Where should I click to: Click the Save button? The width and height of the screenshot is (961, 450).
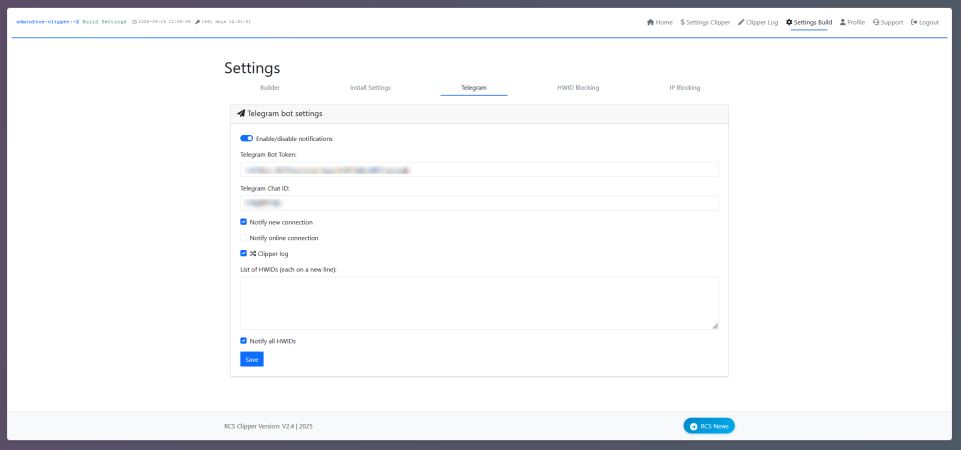[x=252, y=359]
